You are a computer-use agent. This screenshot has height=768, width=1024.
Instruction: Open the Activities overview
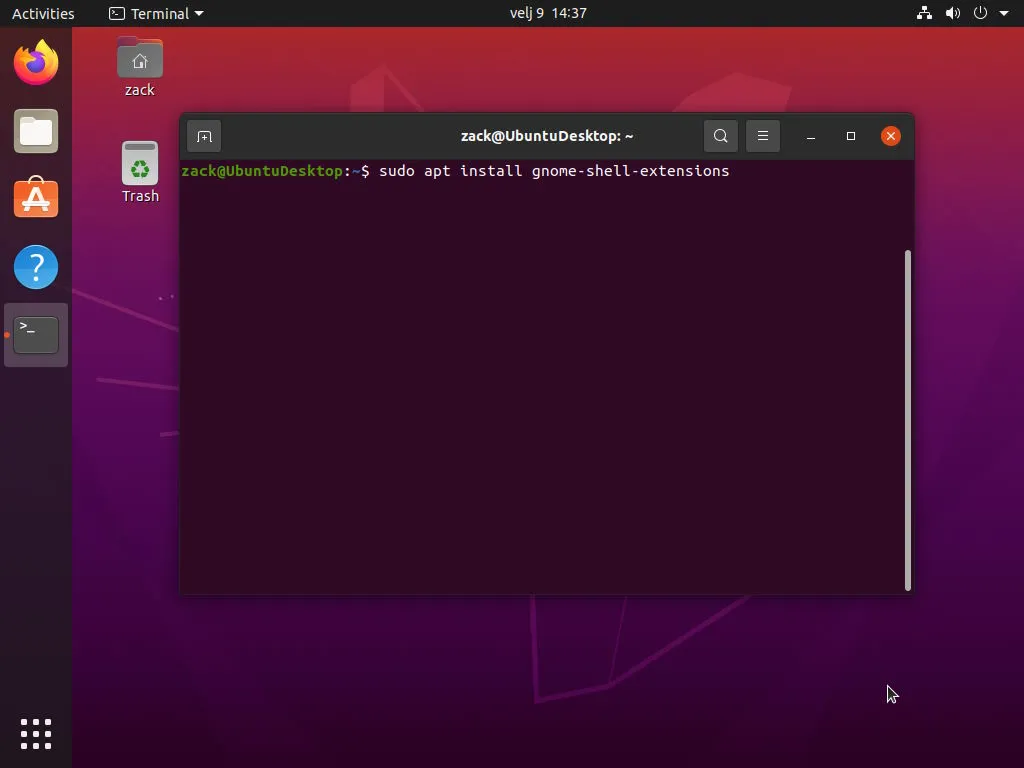[x=43, y=13]
